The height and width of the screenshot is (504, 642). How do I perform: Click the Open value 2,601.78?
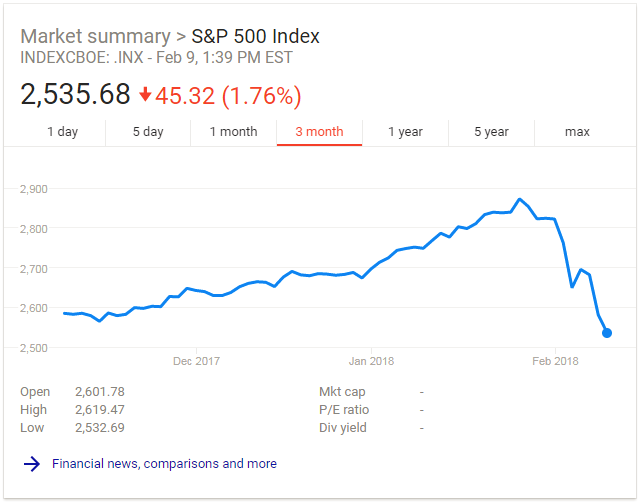point(100,392)
